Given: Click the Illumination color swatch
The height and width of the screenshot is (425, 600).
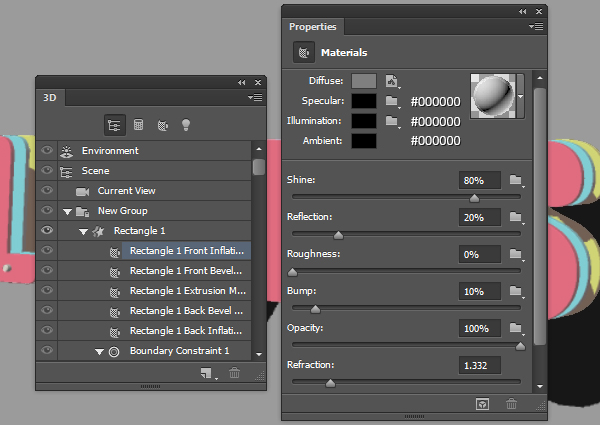Looking at the screenshot, I should pos(364,121).
